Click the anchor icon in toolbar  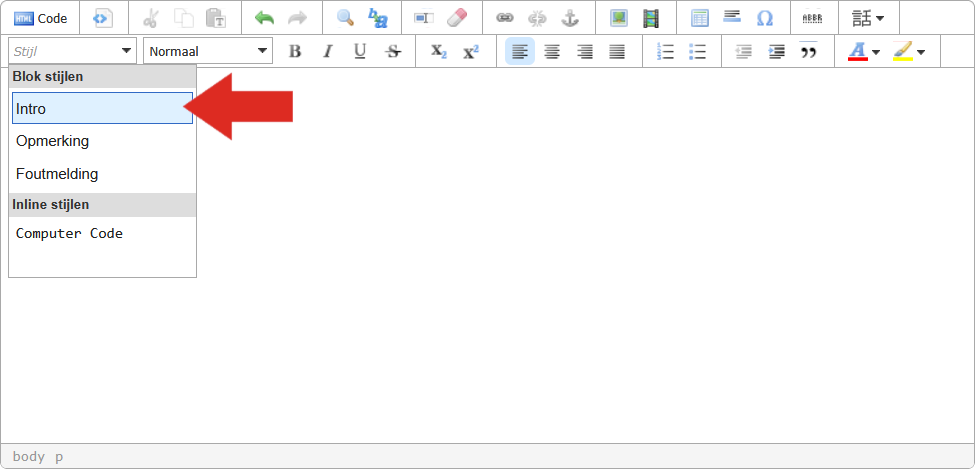pyautogui.click(x=569, y=18)
